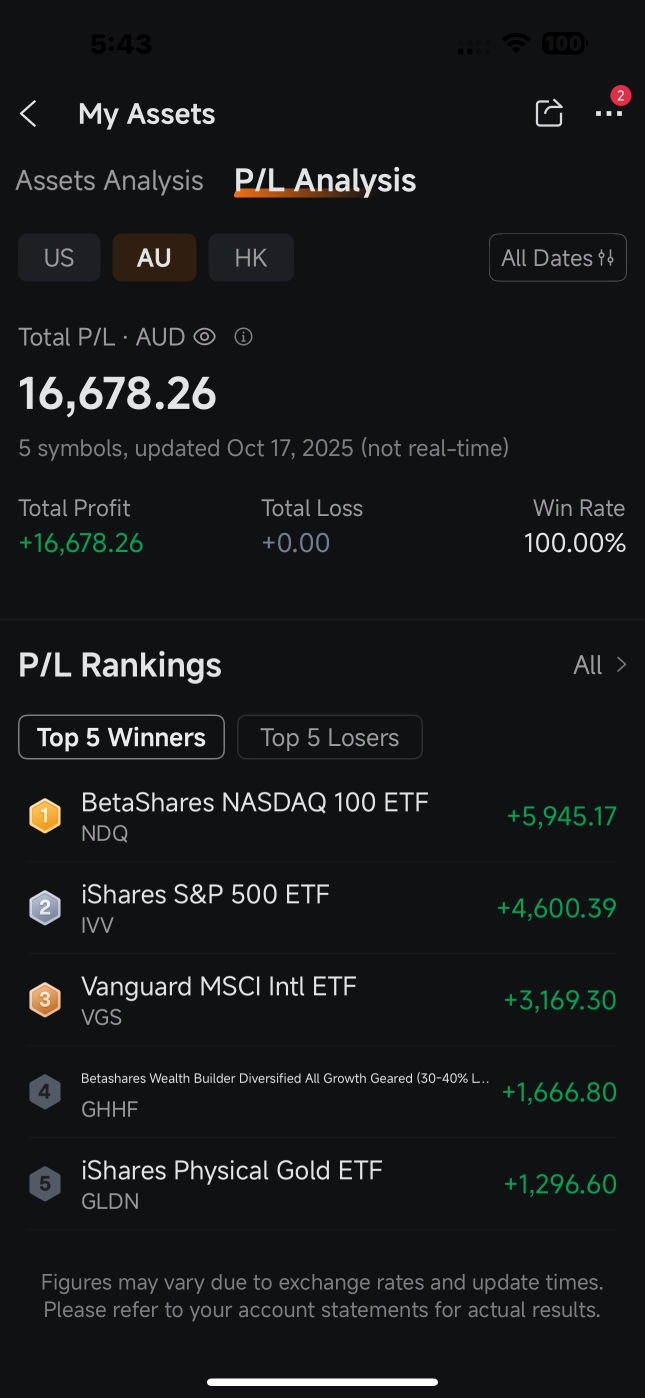Switch to Assets Analysis tab
645x1398 pixels.
coord(110,181)
